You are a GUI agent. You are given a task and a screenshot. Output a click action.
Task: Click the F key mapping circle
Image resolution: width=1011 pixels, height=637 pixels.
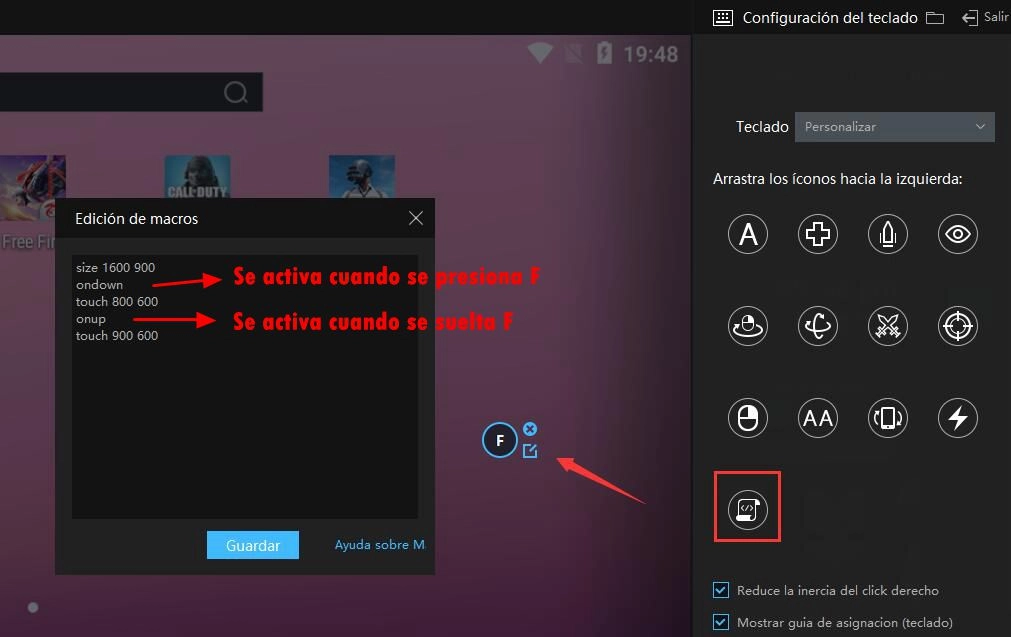(x=500, y=440)
